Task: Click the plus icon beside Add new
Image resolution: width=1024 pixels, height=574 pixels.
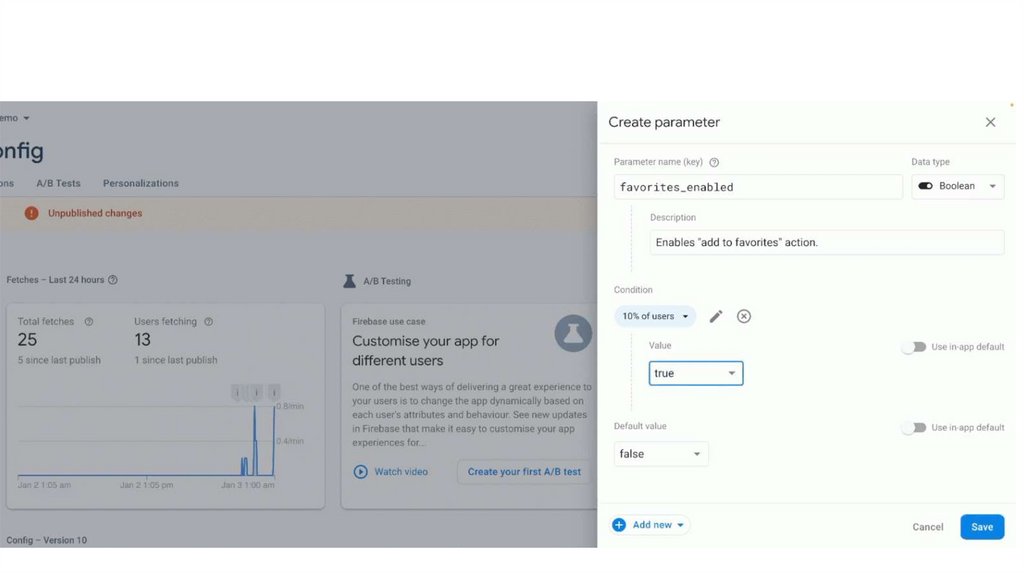Action: pyautogui.click(x=619, y=525)
